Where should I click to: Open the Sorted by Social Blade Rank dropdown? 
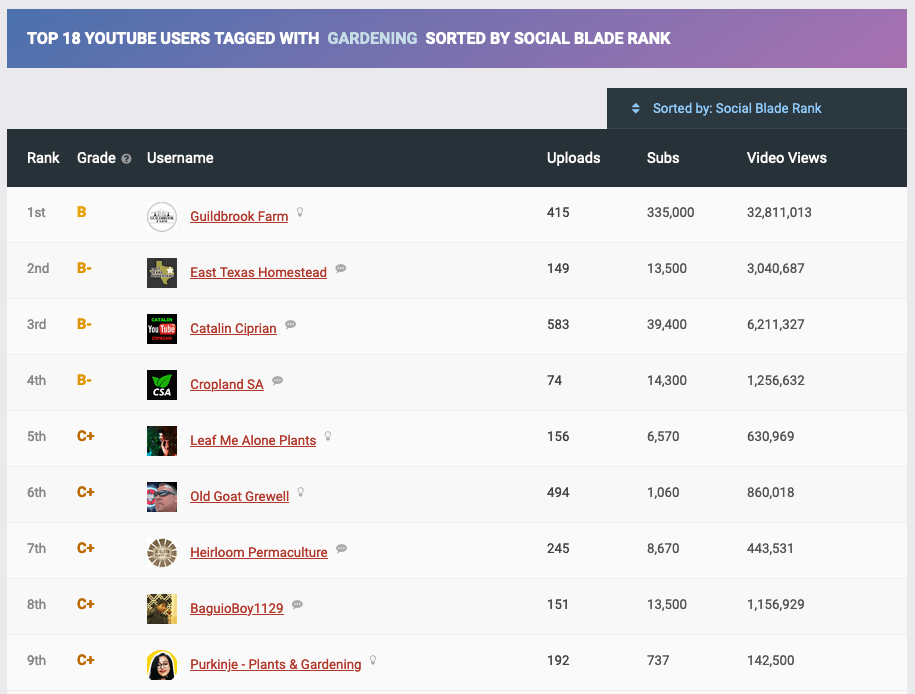(757, 109)
